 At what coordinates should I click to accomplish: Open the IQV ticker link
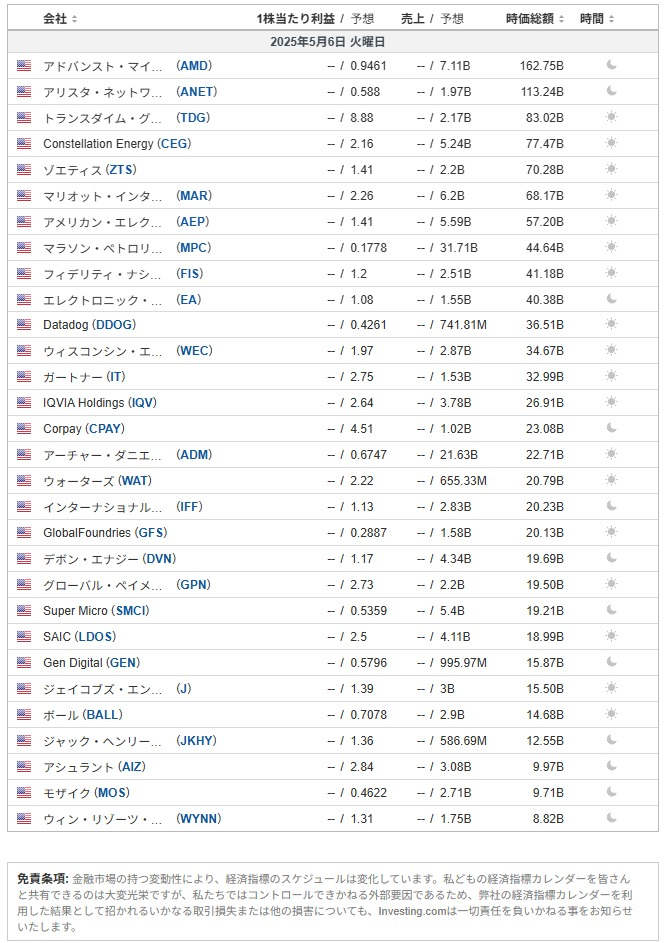[142, 402]
